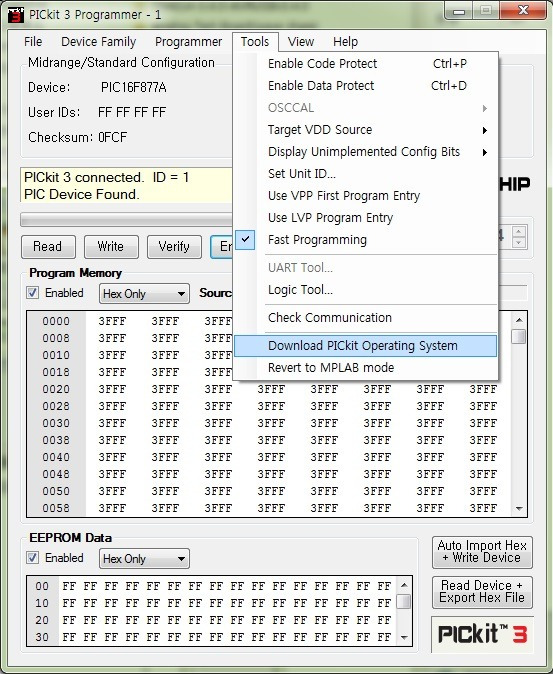
Task: Click the Read button
Action: click(x=48, y=247)
